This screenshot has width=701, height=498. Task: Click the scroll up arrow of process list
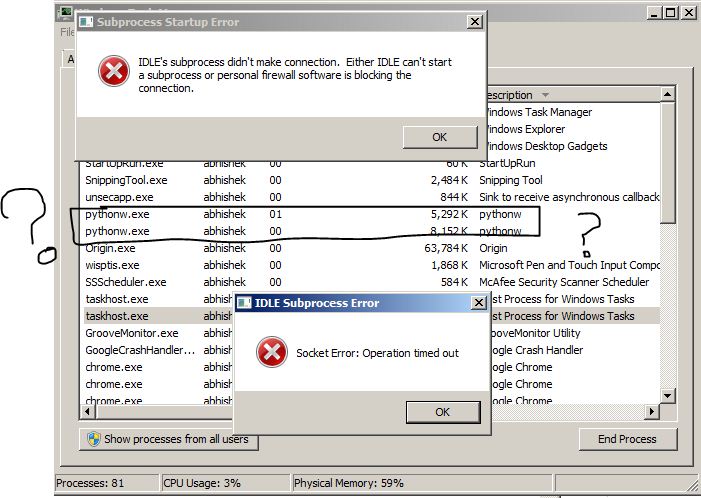tap(667, 94)
